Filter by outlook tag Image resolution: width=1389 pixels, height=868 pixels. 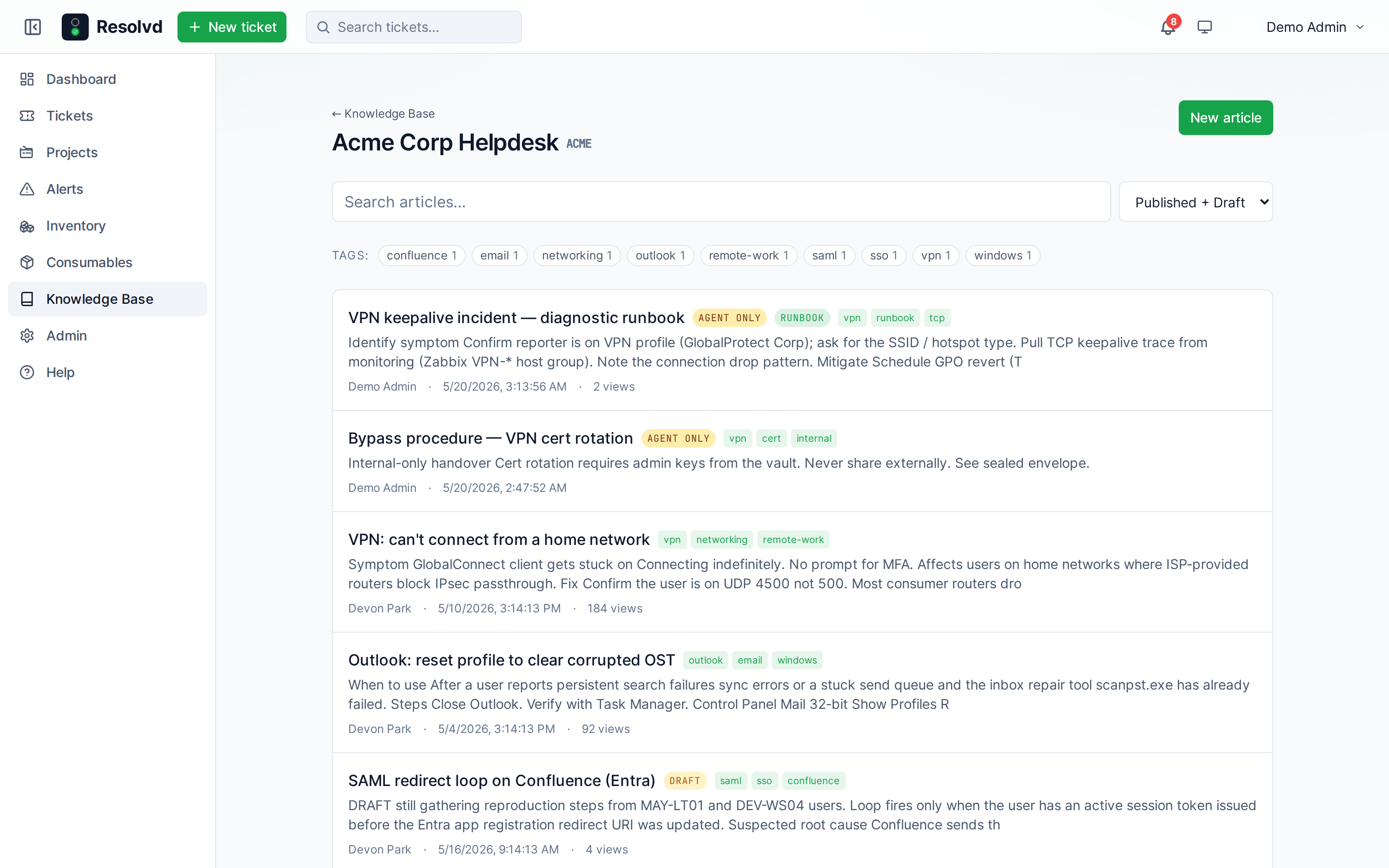pos(660,256)
